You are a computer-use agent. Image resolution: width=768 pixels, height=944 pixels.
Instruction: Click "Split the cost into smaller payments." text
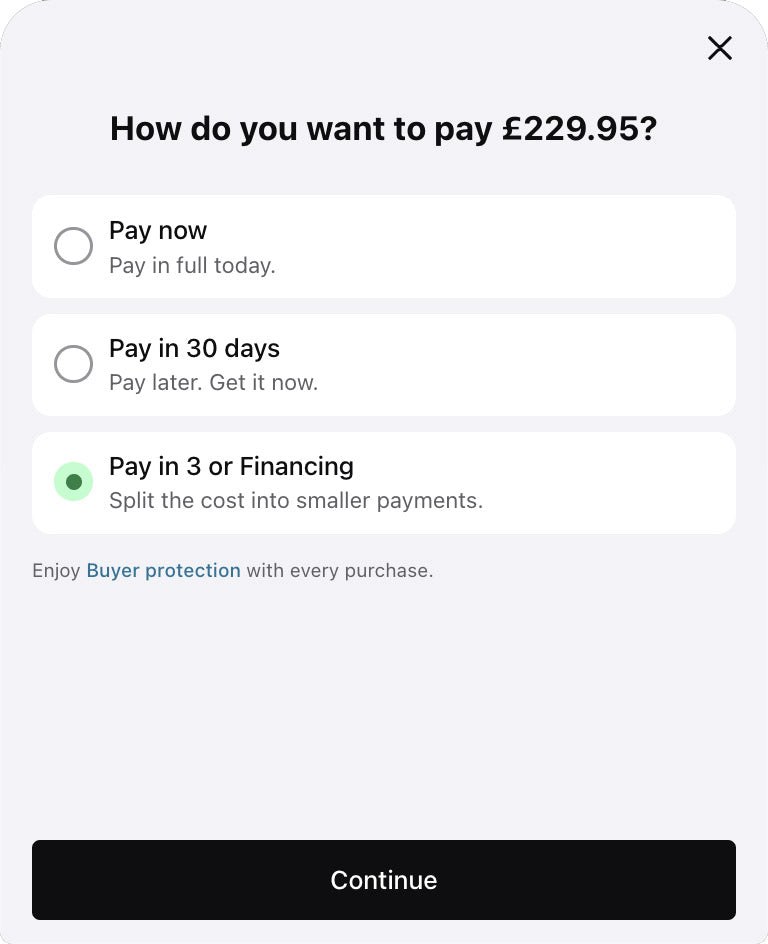pos(296,501)
